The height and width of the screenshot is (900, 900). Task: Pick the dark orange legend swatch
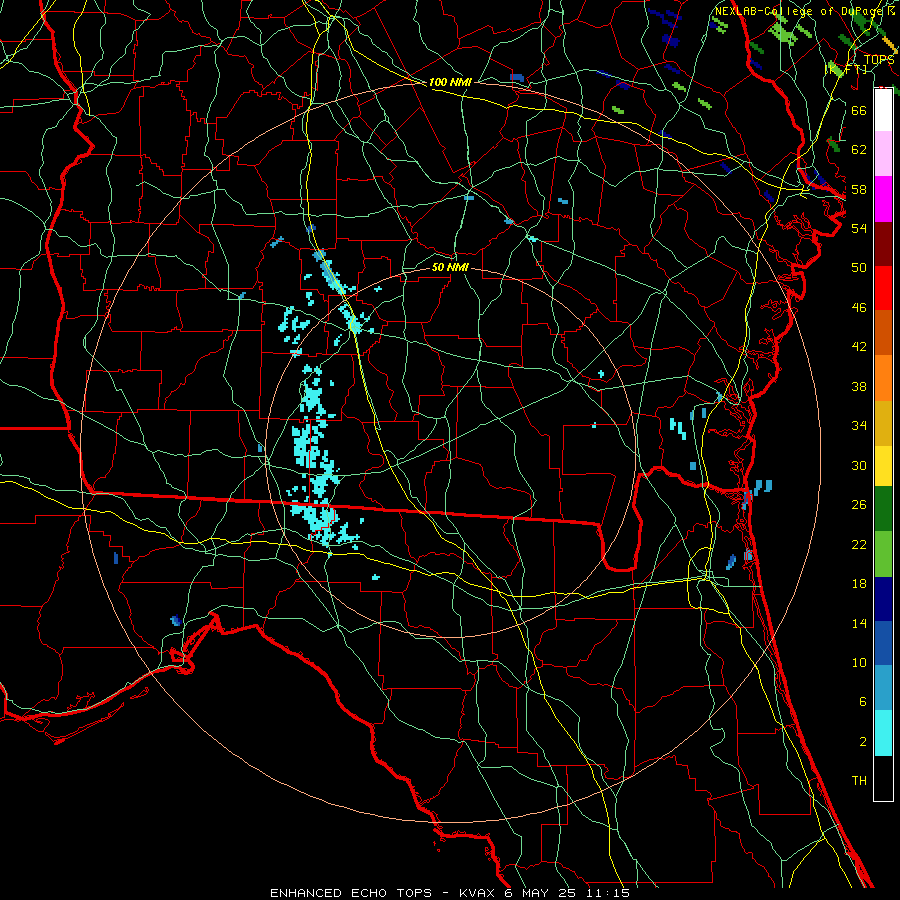pos(883,332)
